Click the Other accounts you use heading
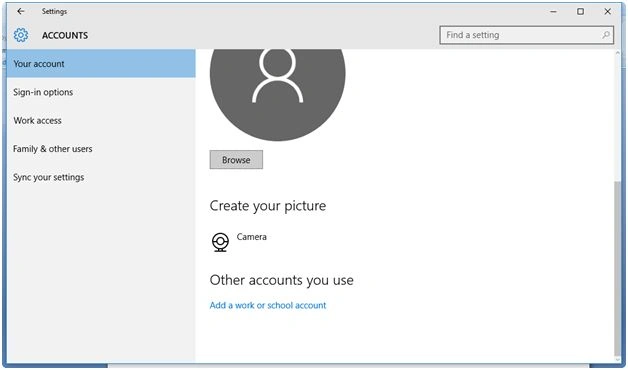 [x=282, y=280]
